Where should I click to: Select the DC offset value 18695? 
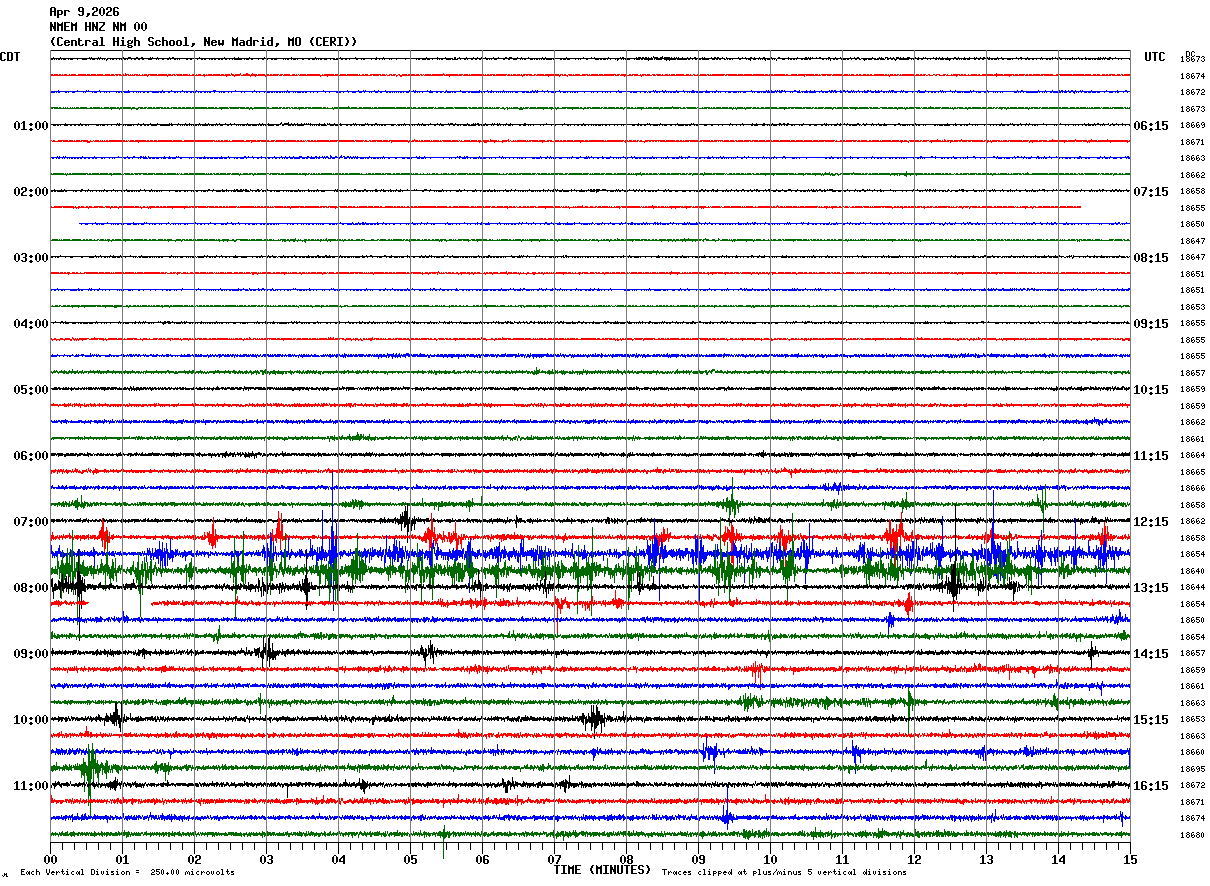[x=1192, y=769]
